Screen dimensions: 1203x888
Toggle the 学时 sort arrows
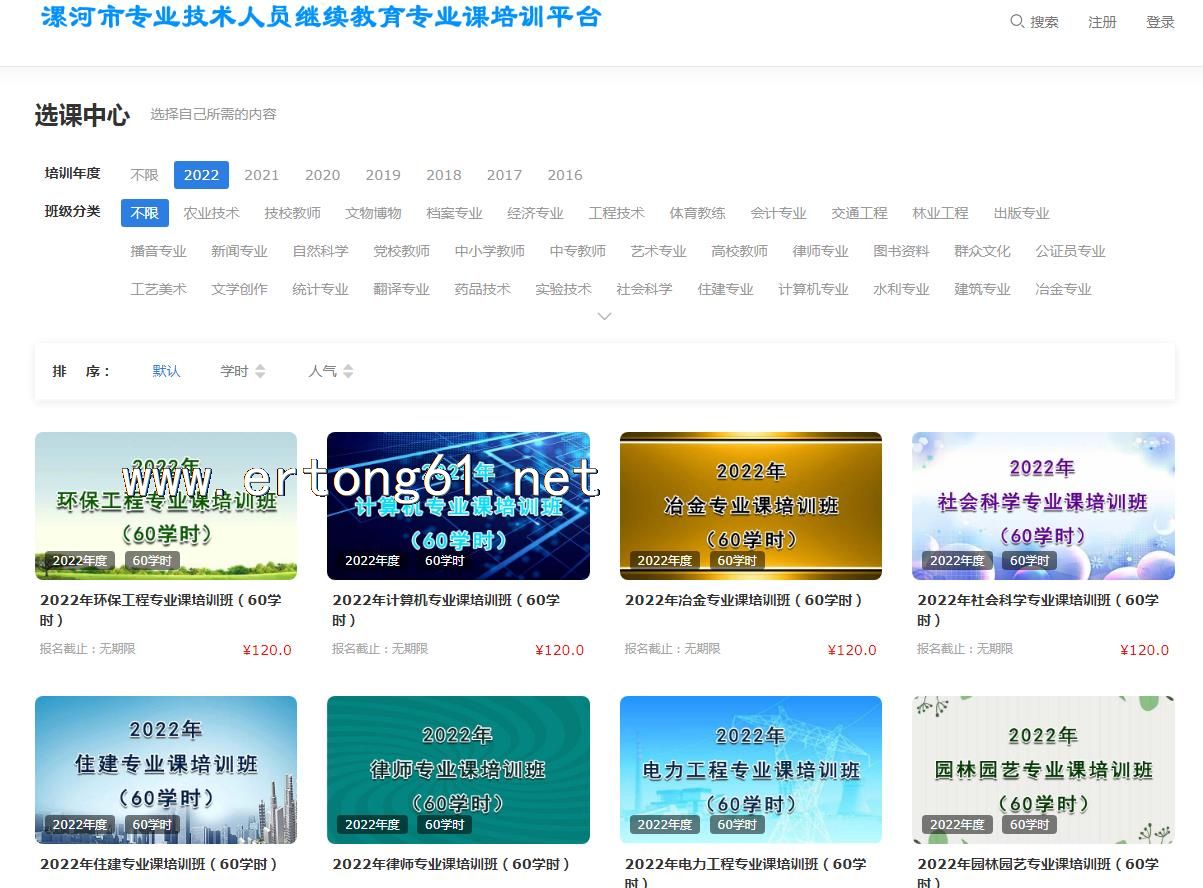[x=260, y=371]
